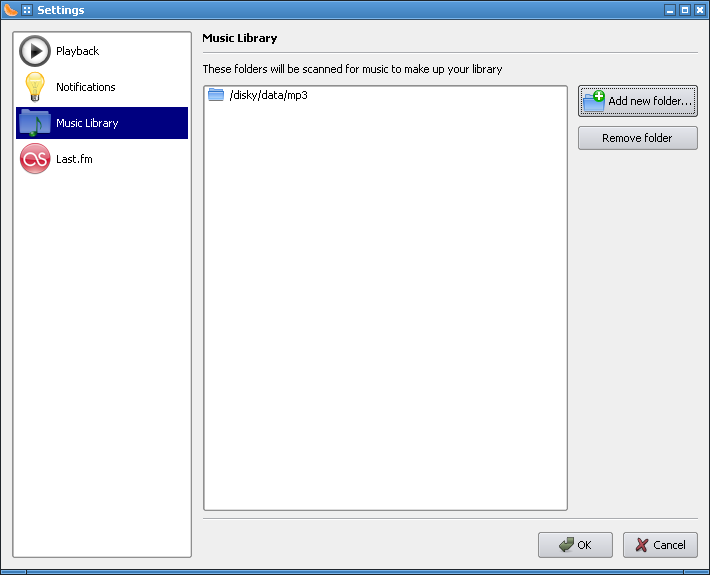Select the Music Library folder icon
Viewport: 710px width, 575px height.
(x=35, y=123)
